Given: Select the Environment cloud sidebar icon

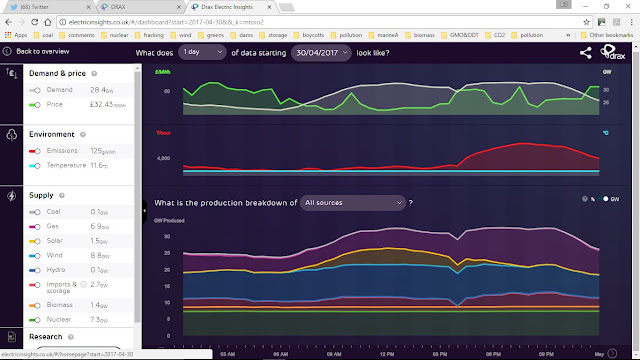Looking at the screenshot, I should pos(11,135).
